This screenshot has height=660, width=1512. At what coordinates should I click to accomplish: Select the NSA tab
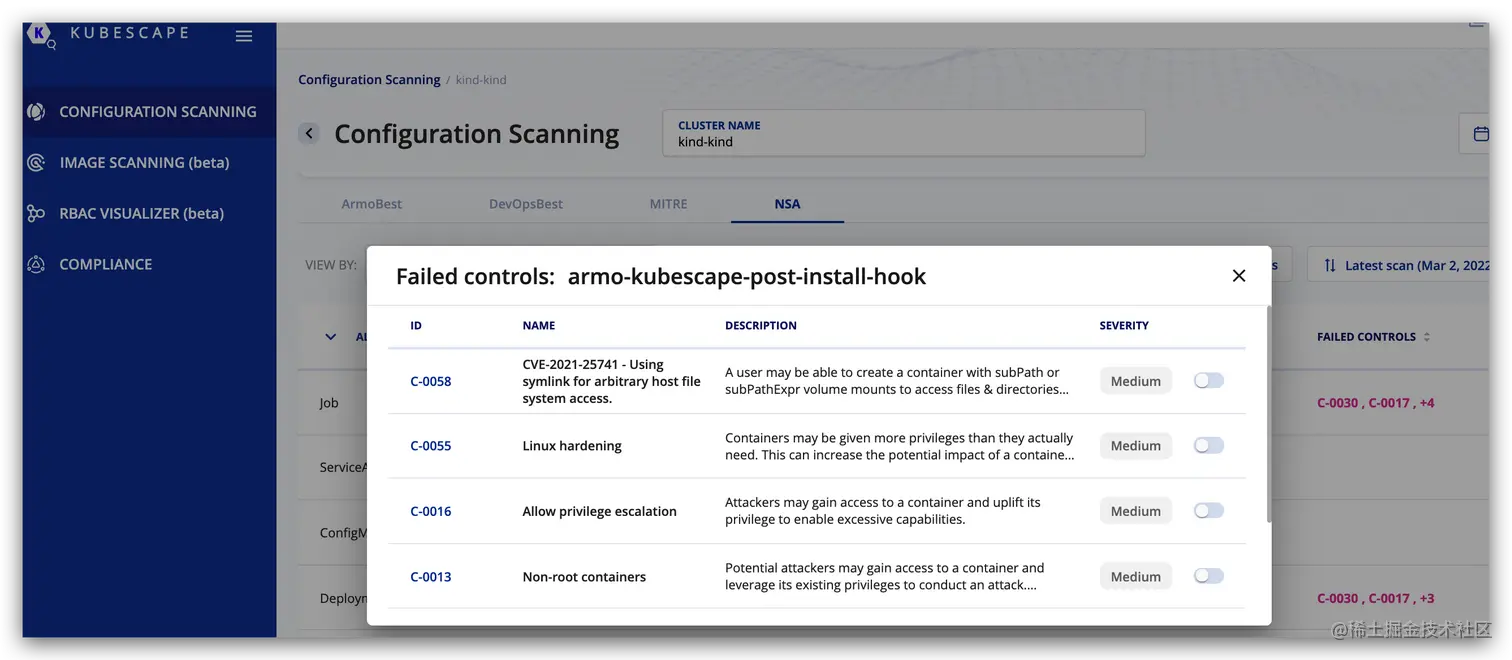[x=787, y=204]
